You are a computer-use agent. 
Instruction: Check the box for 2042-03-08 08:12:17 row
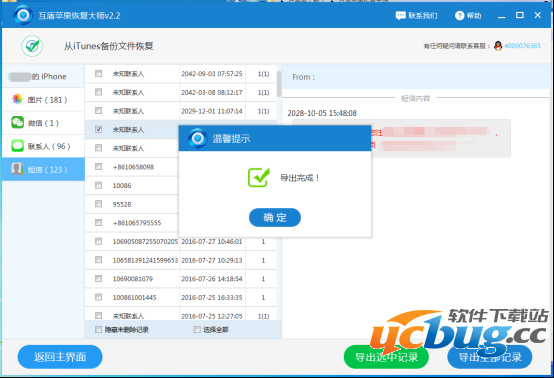click(99, 92)
